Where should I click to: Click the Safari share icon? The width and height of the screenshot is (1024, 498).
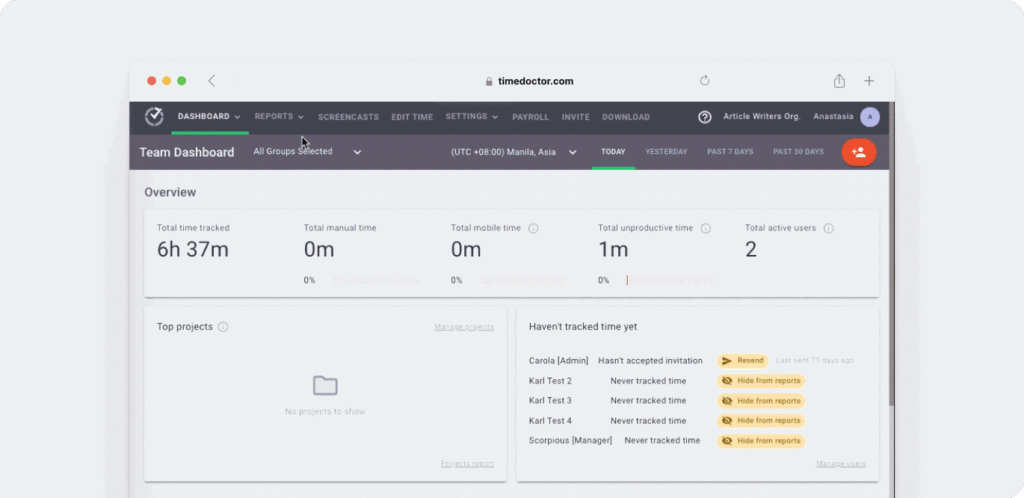(x=839, y=81)
